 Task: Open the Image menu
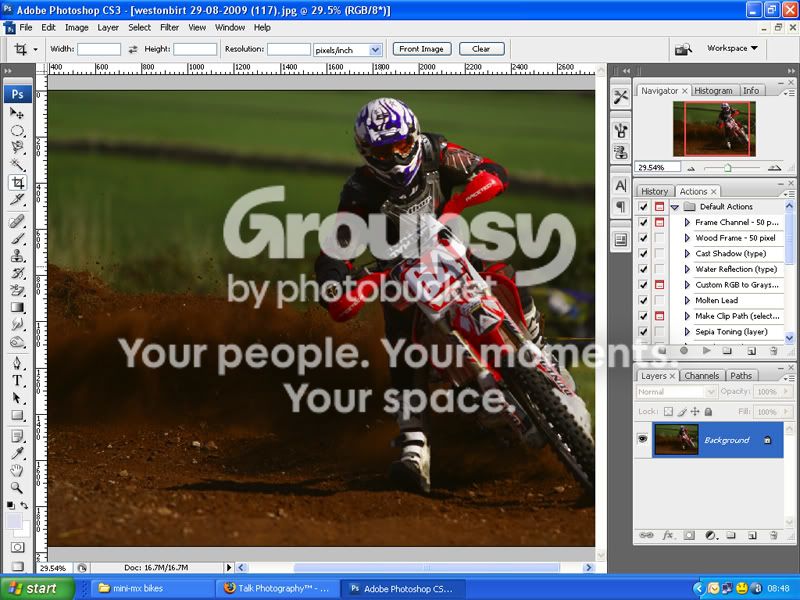pyautogui.click(x=77, y=28)
